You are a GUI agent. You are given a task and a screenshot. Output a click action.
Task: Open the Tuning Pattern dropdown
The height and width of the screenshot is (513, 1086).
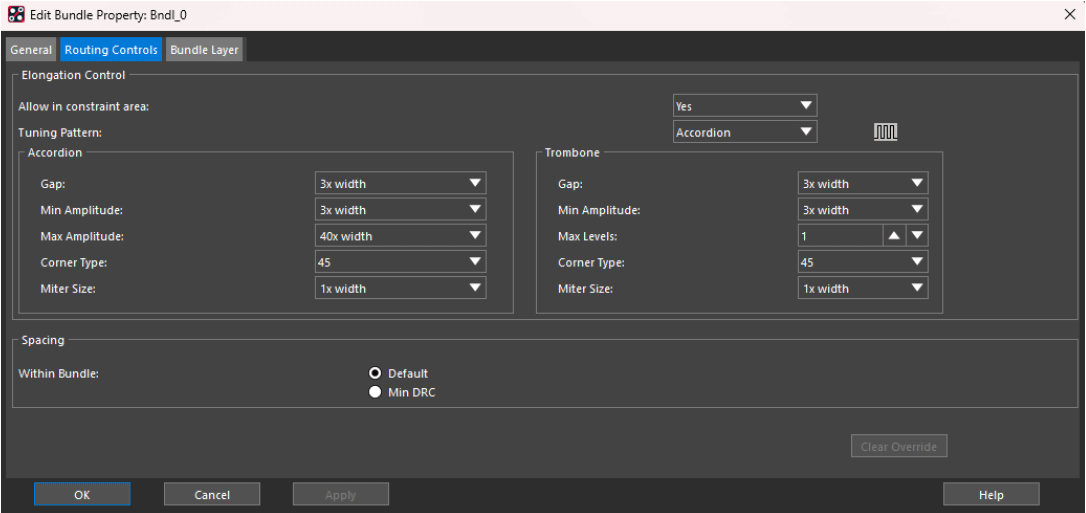745,132
